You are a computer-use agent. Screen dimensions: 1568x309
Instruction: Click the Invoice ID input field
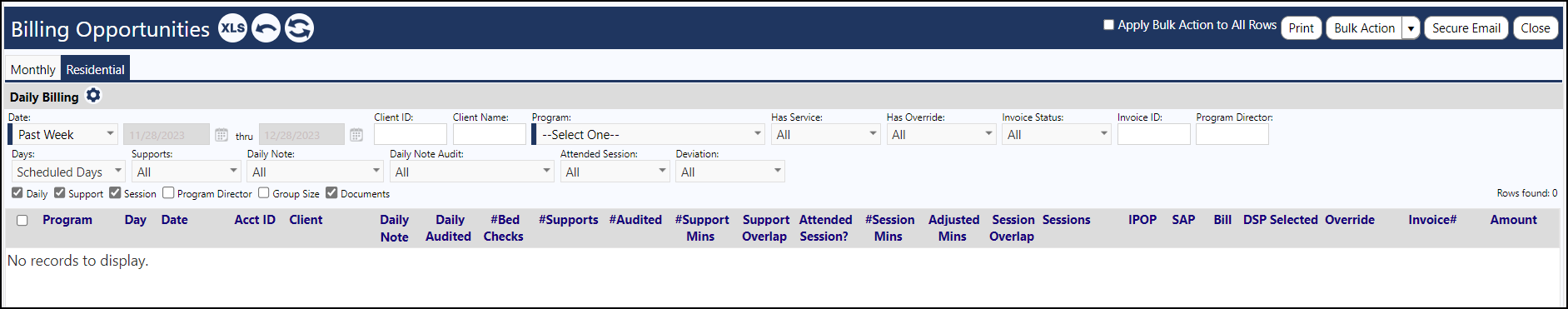click(x=1154, y=134)
